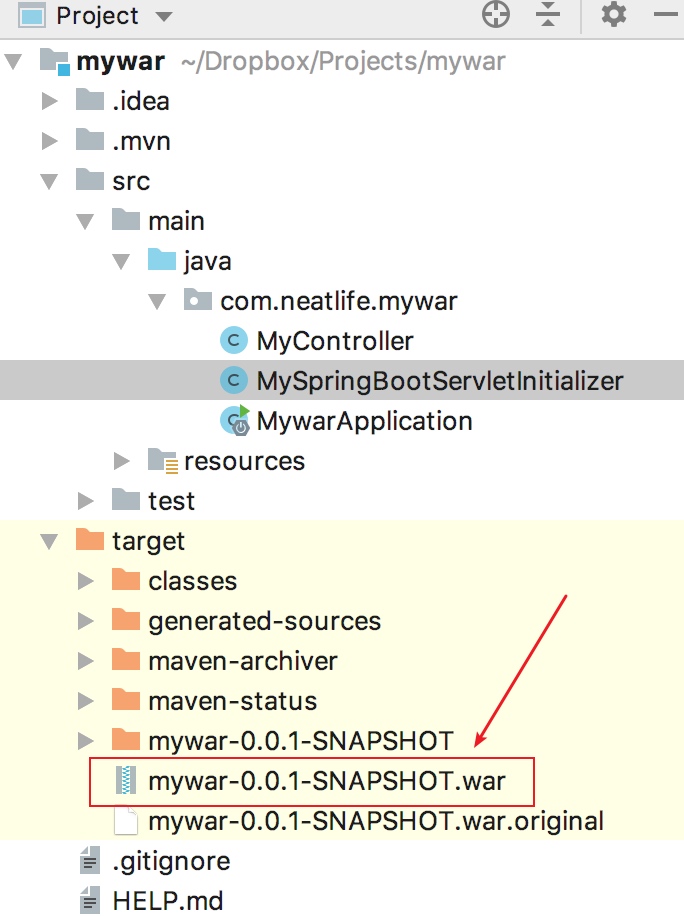Click the Collapse All icon in toolbar
The image size is (684, 916).
point(548,14)
